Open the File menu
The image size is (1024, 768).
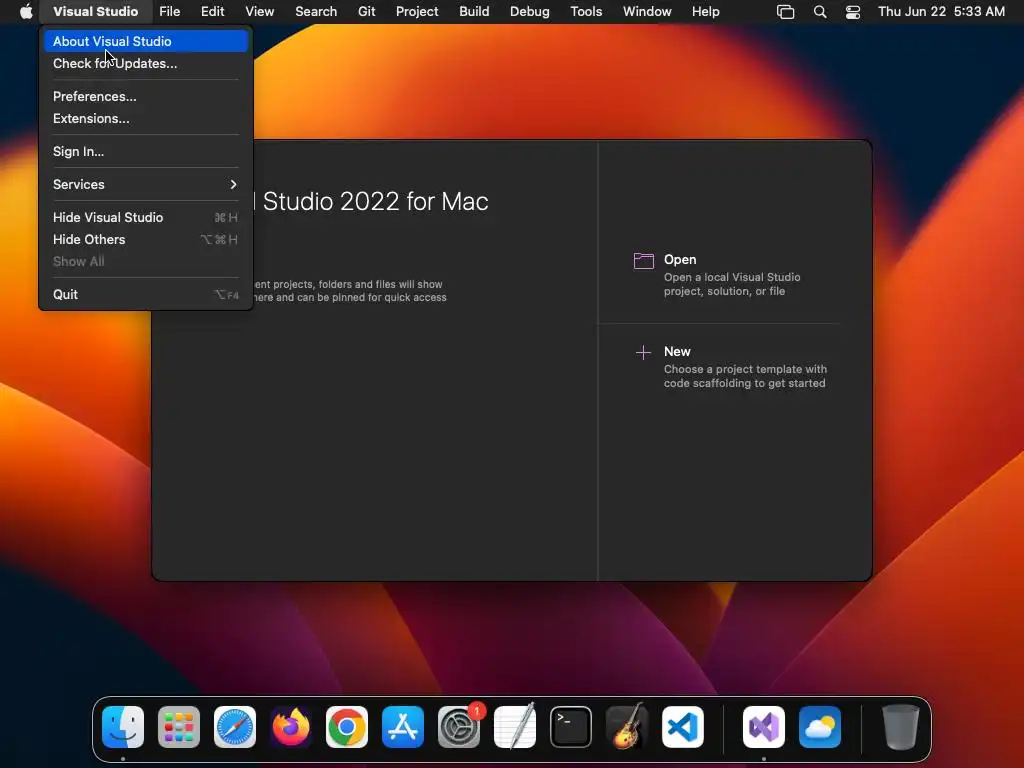pos(170,12)
